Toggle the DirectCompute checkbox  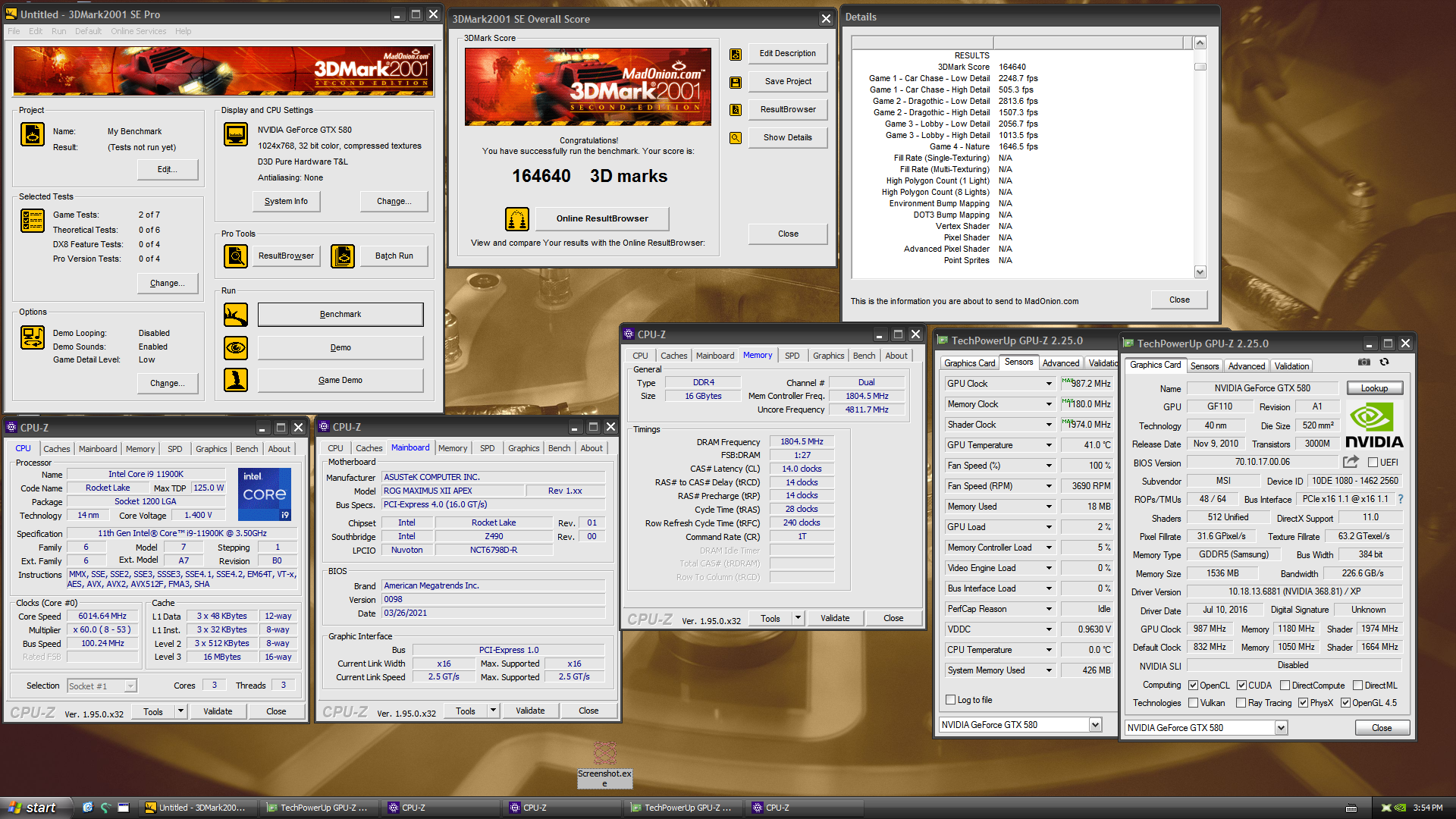[1285, 686]
